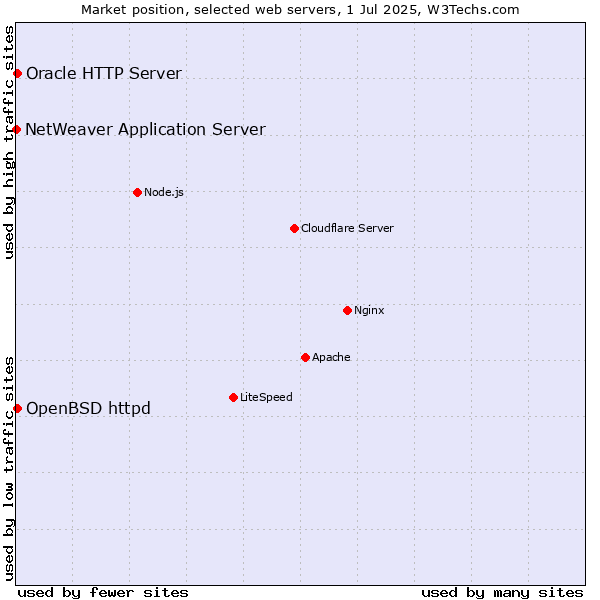Select the Apache red marker
Screen dimensions: 600x600
pos(305,357)
